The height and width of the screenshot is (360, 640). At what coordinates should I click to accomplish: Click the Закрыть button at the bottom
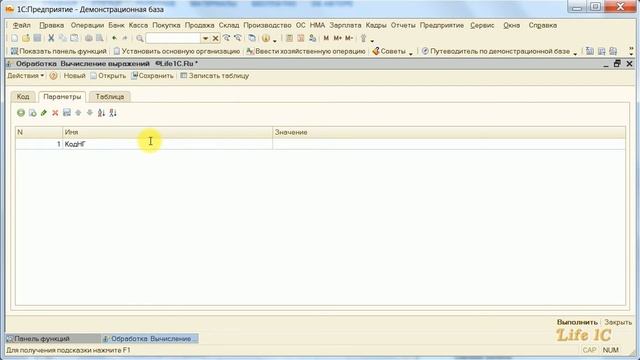(x=618, y=322)
